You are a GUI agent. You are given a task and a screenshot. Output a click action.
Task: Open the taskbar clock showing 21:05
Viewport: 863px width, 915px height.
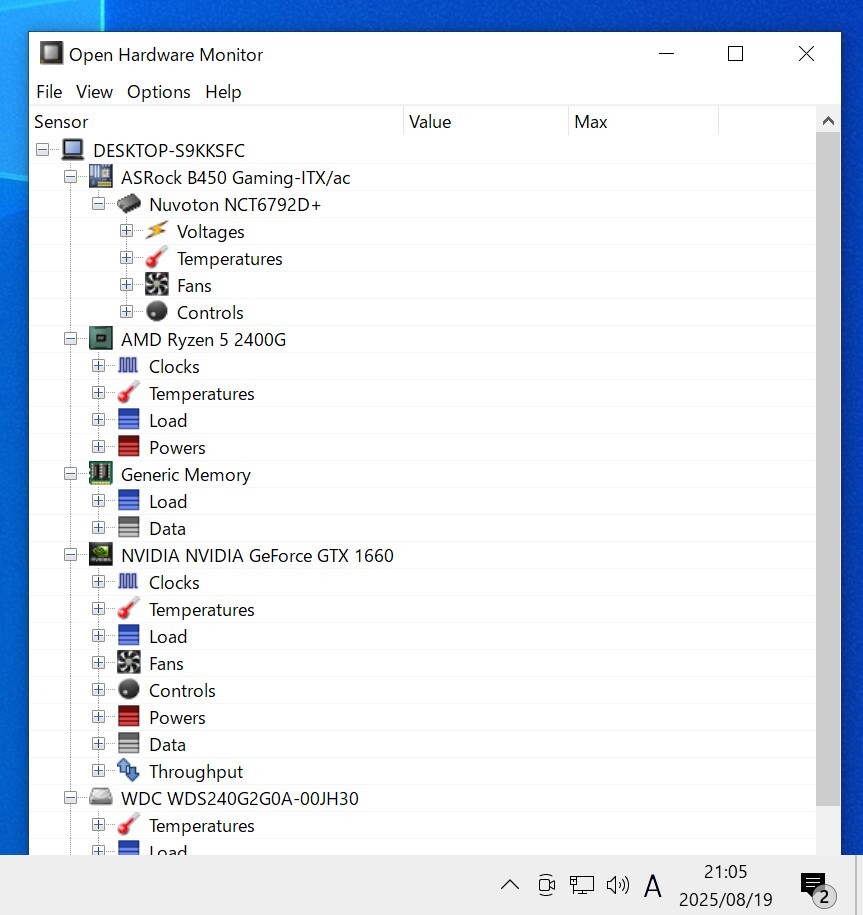pyautogui.click(x=725, y=885)
